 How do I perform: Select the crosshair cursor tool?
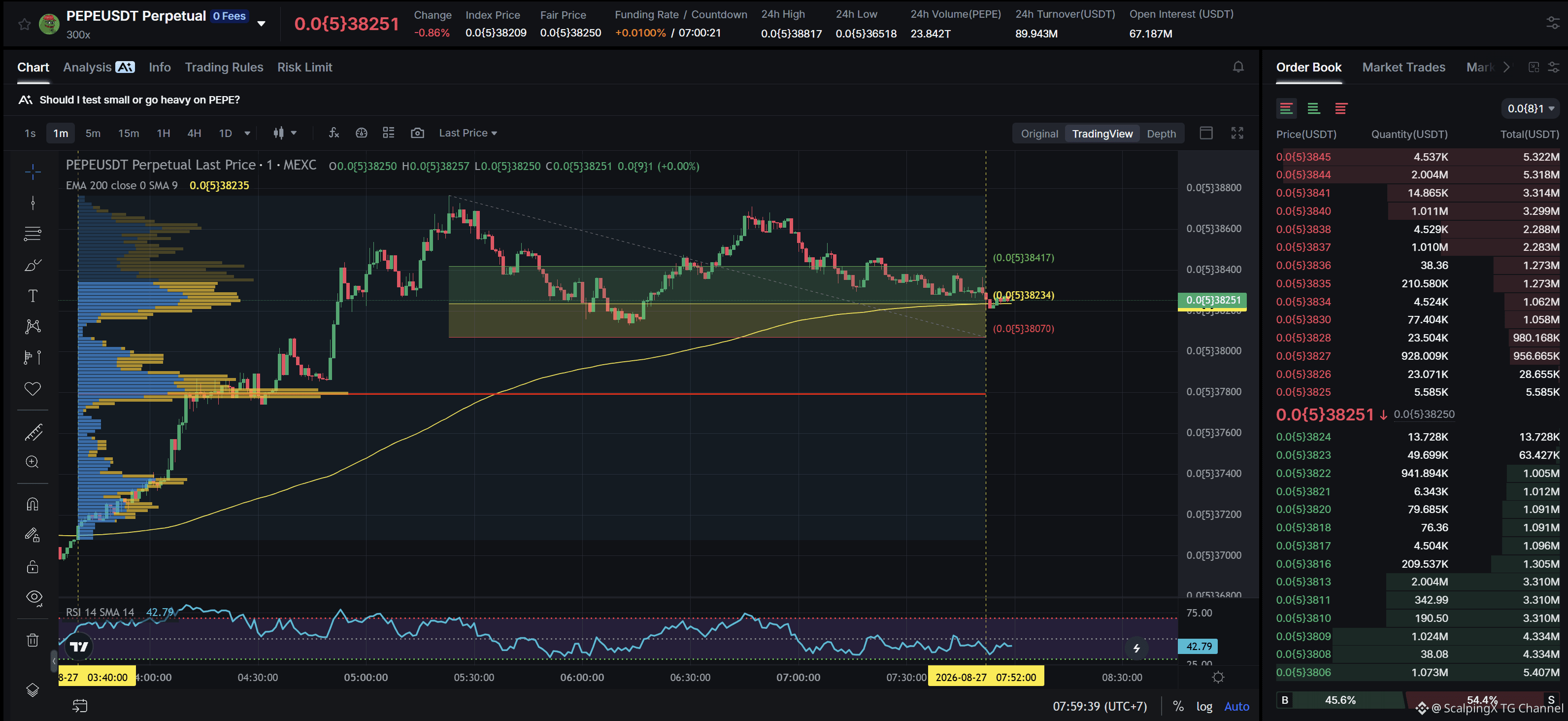pos(33,172)
